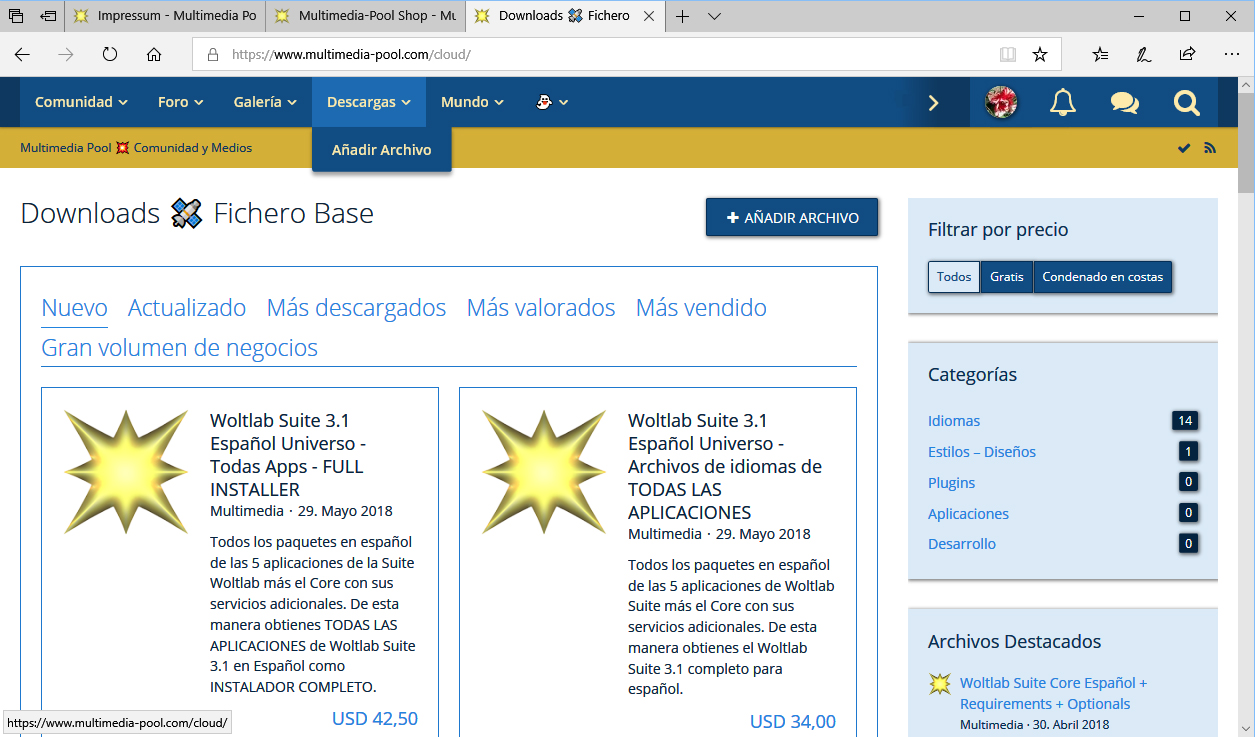
Task: Click the site search magnifier icon
Action: [1186, 102]
